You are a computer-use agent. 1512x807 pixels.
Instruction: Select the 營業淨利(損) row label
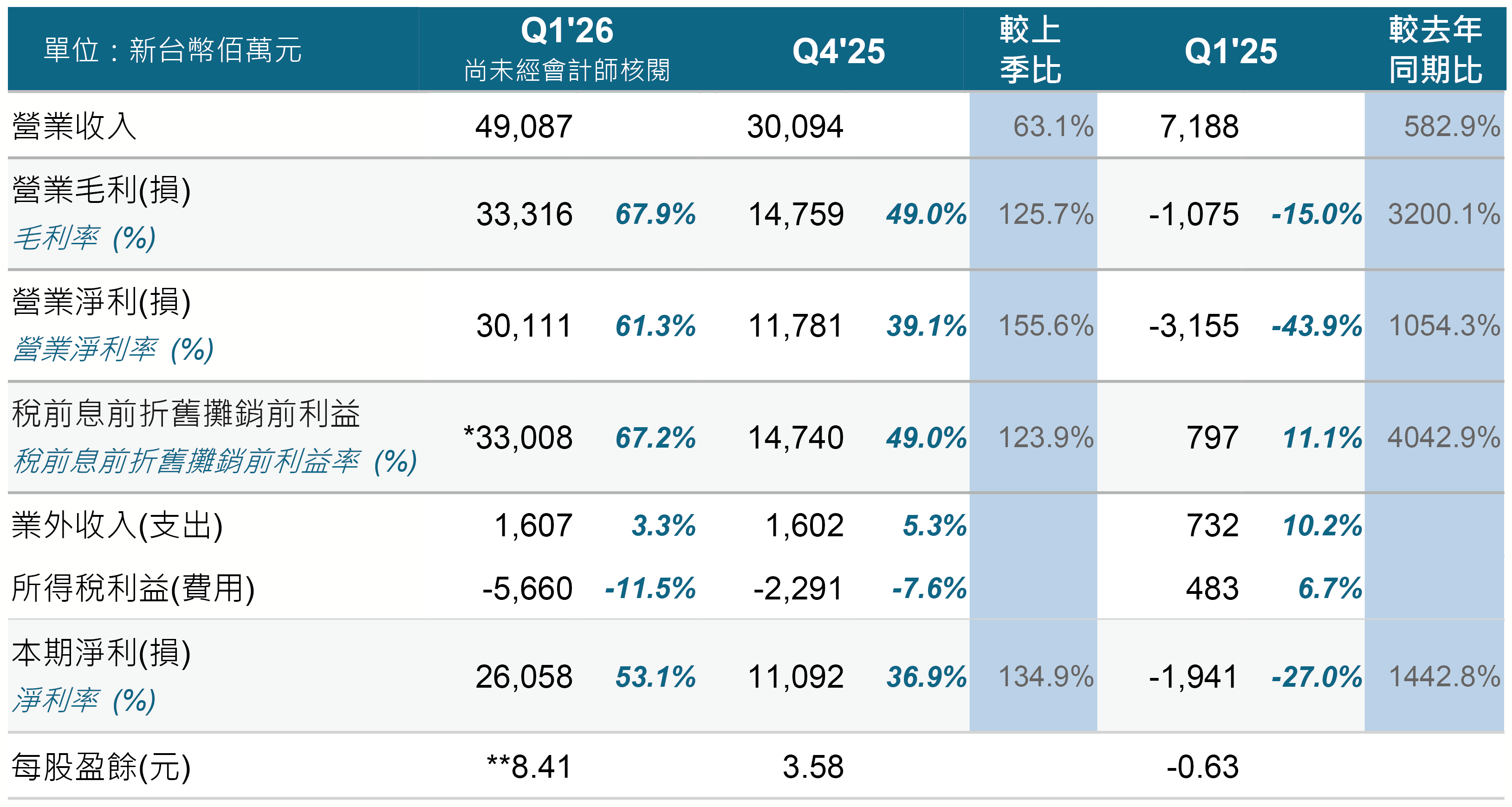pos(102,302)
